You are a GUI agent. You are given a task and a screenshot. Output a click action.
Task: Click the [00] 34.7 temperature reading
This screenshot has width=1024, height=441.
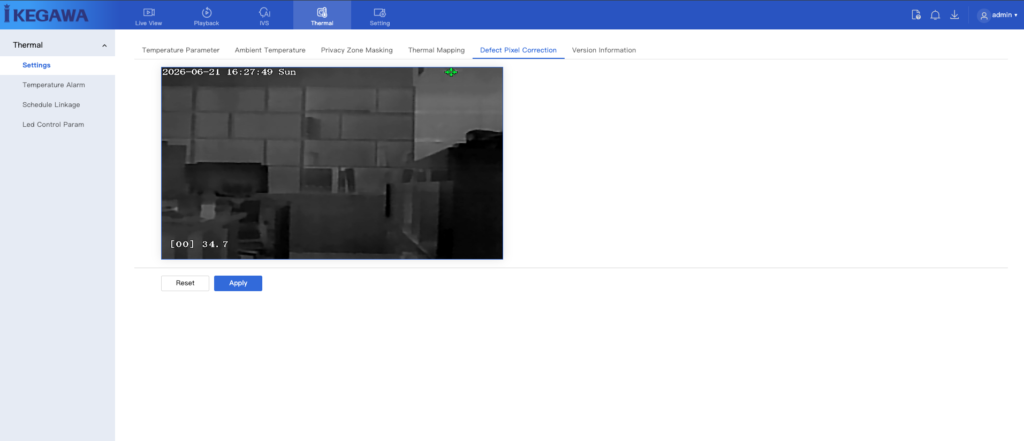click(x=199, y=244)
